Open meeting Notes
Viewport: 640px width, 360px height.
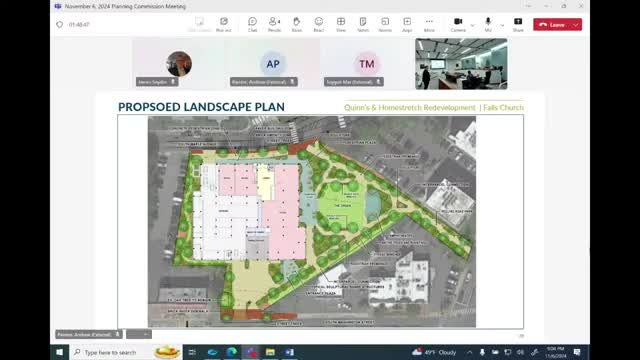363,24
